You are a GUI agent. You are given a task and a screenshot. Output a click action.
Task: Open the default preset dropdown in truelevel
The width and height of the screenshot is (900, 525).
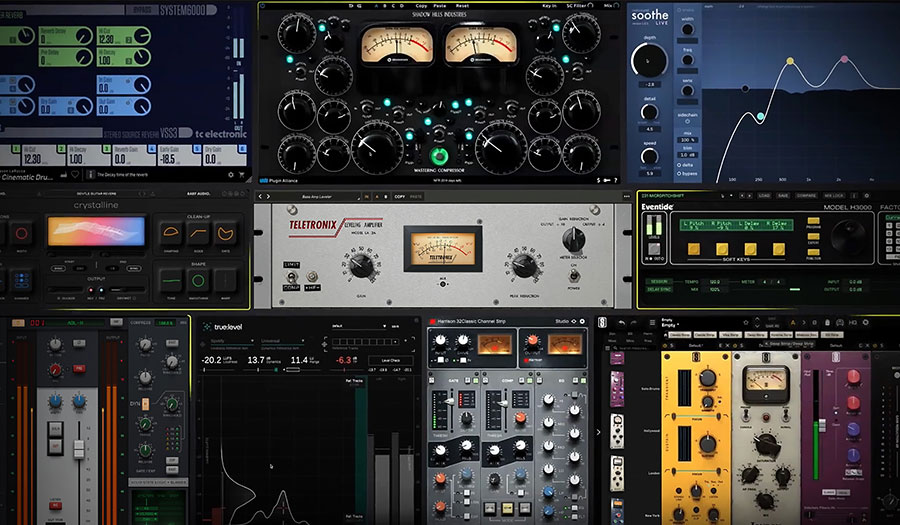pos(358,326)
